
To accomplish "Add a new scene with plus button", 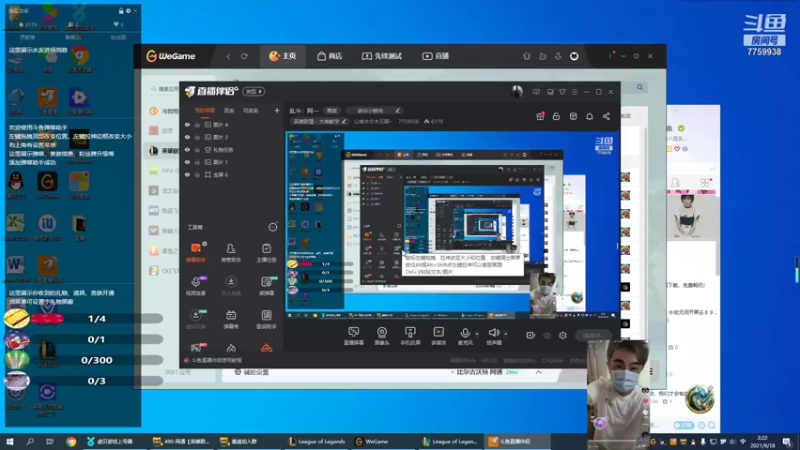I will [x=277, y=110].
